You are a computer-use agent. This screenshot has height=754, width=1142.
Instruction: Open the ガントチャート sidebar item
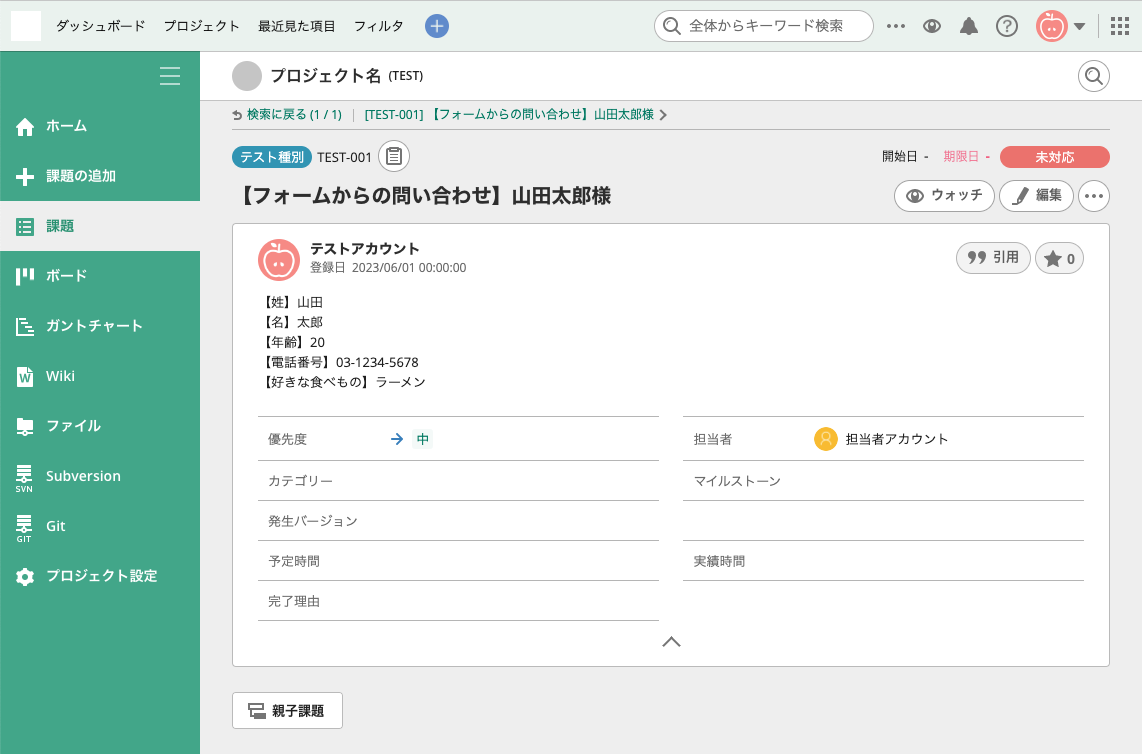tap(94, 326)
